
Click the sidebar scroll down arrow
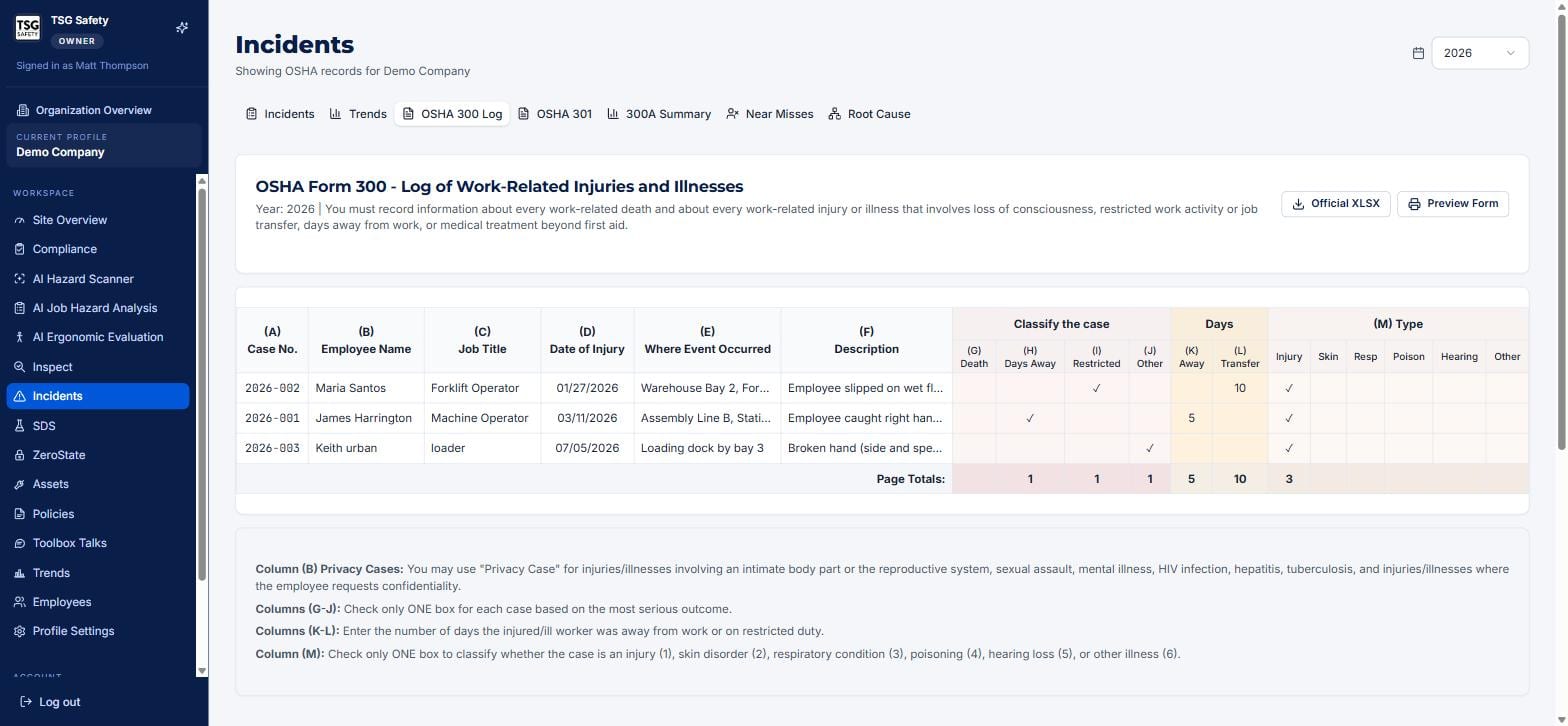[202, 671]
